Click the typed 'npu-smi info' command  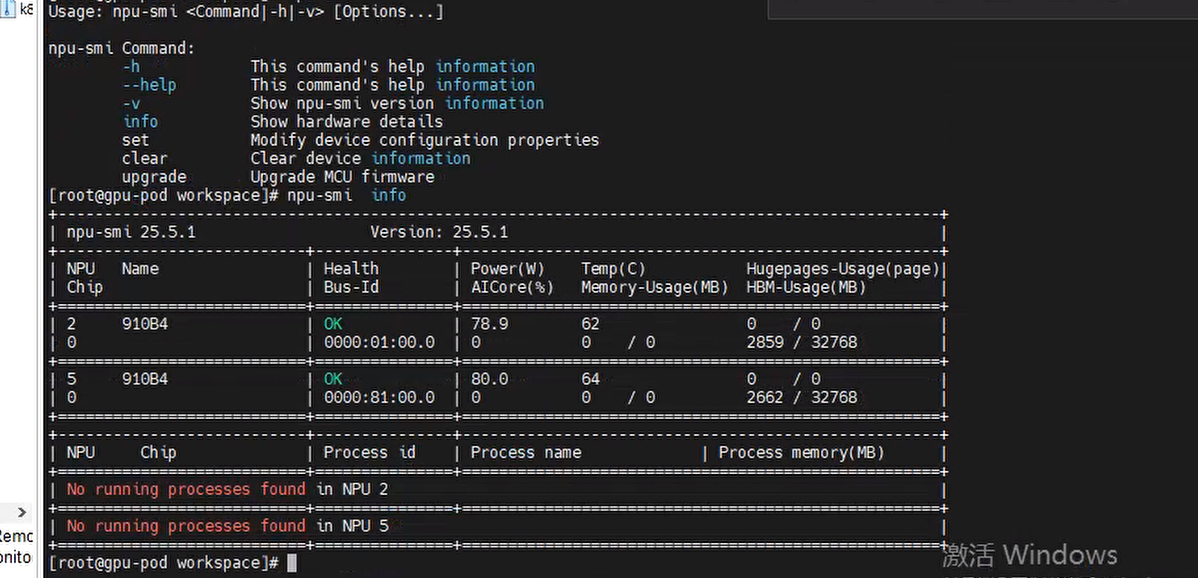point(346,195)
